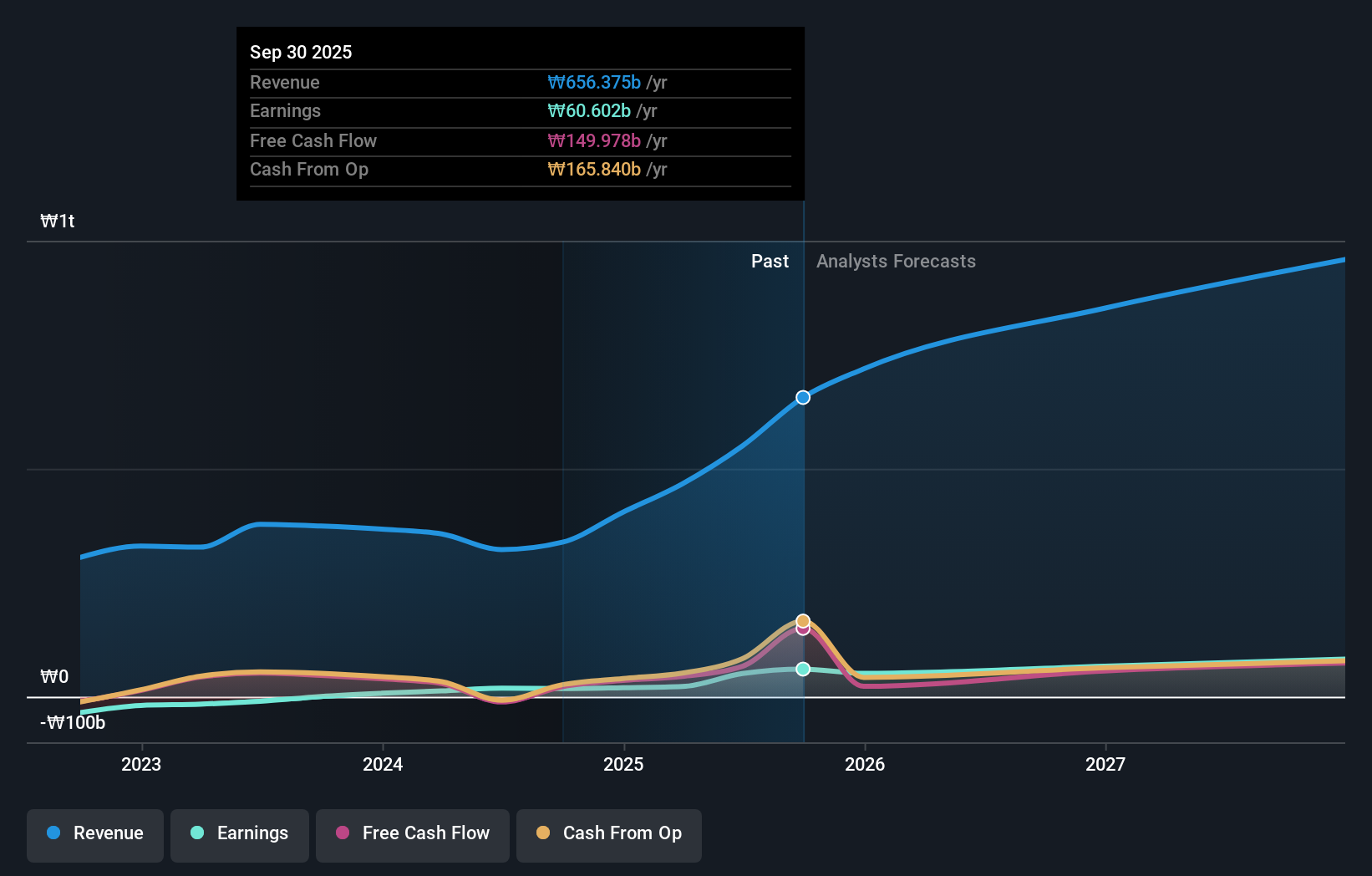Viewport: 1372px width, 876px height.
Task: Toggle the Free Cash Flow series visibility
Action: 412,833
